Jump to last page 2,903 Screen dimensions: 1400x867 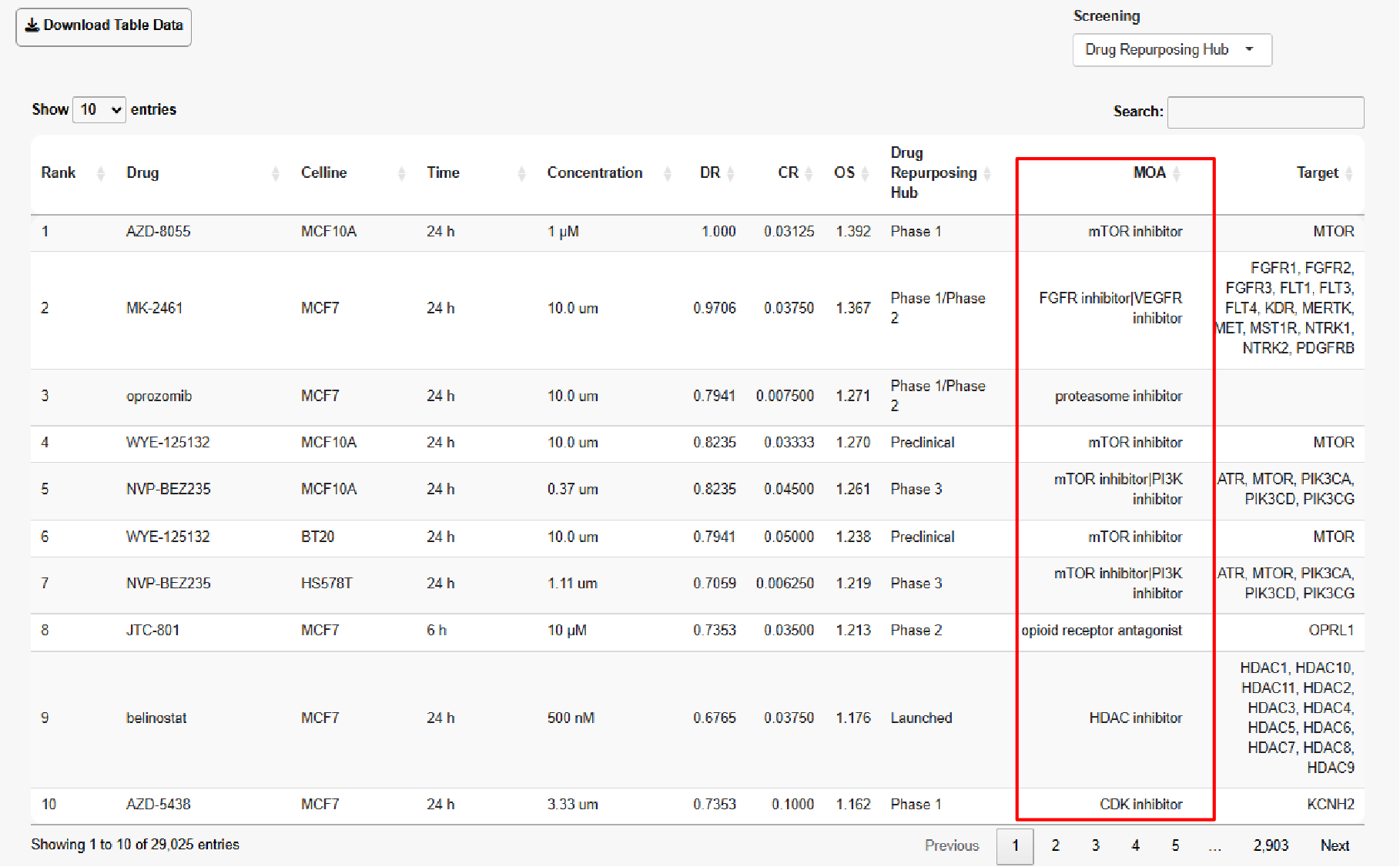click(x=1270, y=845)
